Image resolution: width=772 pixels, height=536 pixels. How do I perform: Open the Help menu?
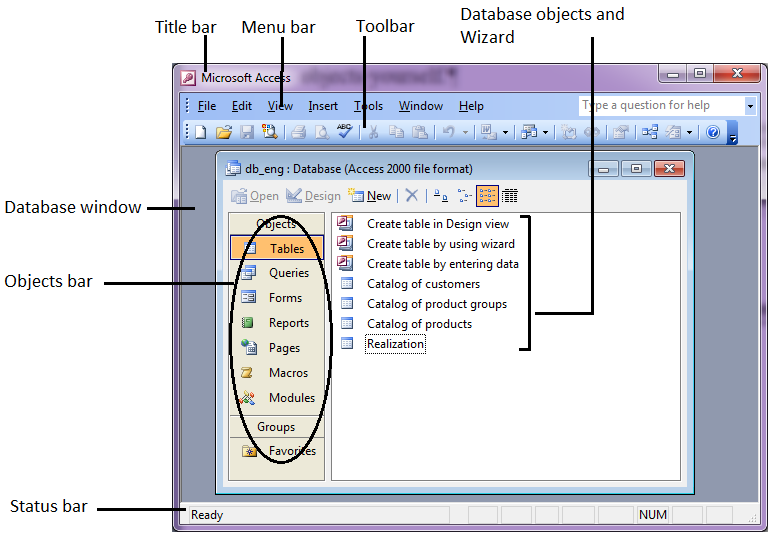(471, 106)
